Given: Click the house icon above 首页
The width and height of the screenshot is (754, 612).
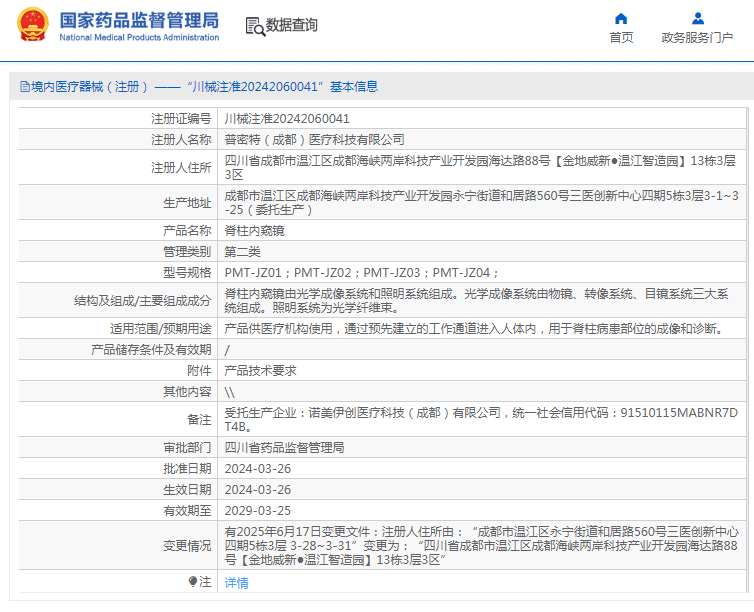Looking at the screenshot, I should [621, 18].
